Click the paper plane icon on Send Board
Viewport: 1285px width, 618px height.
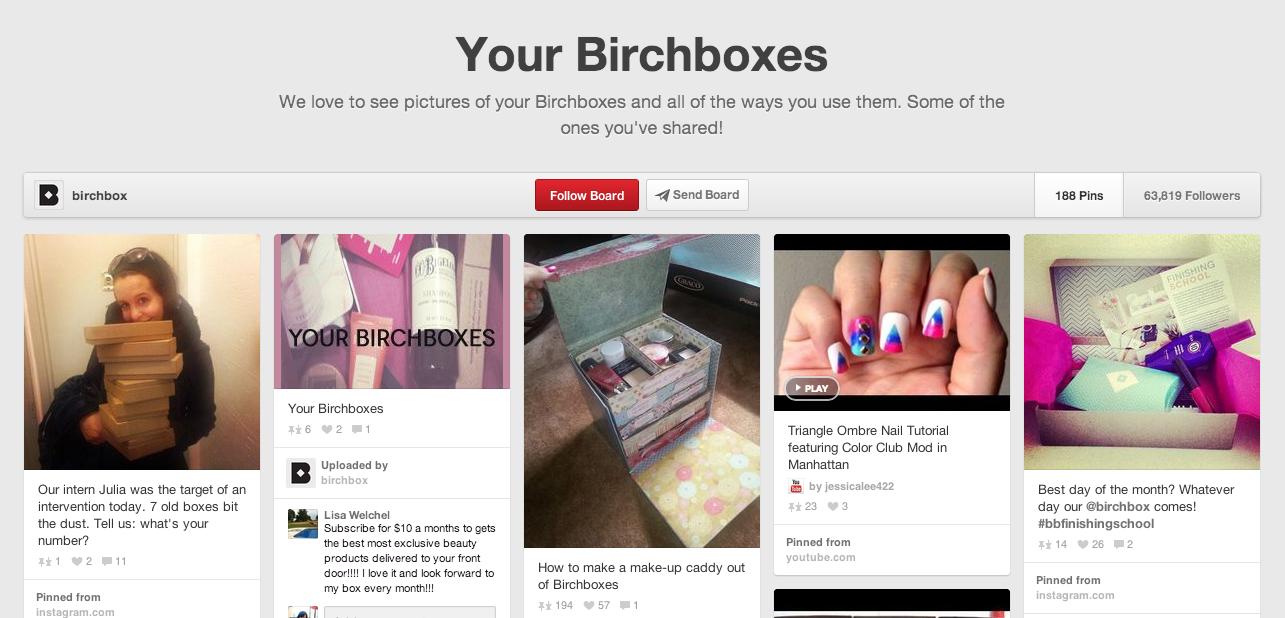pyautogui.click(x=662, y=195)
